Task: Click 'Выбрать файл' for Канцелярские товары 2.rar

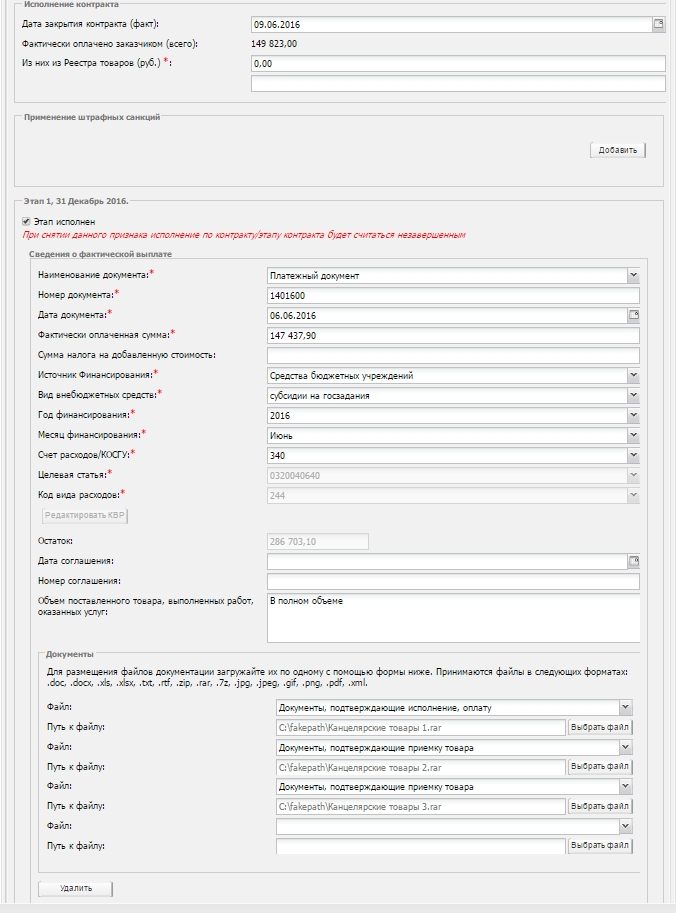Action: [600, 767]
